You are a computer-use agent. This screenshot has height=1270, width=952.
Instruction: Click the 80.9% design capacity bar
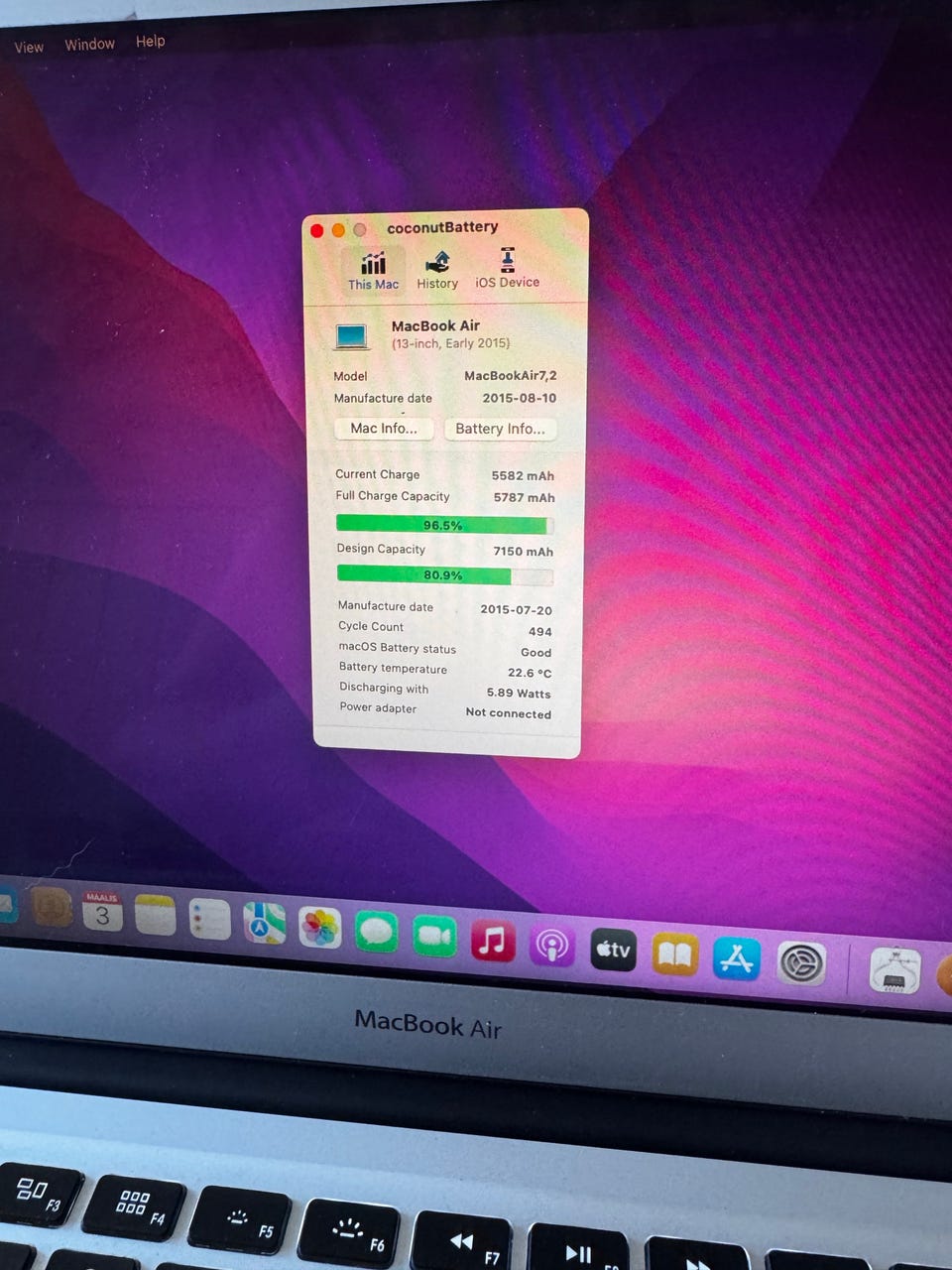(444, 575)
